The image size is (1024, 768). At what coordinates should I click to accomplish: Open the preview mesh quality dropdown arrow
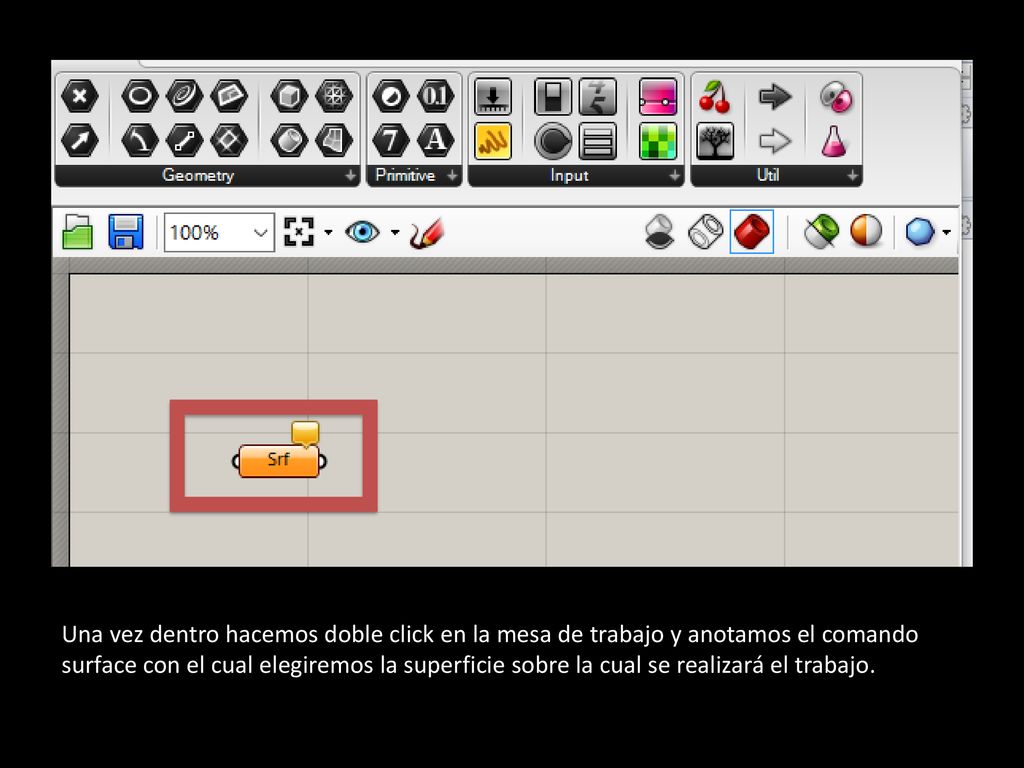(x=946, y=232)
